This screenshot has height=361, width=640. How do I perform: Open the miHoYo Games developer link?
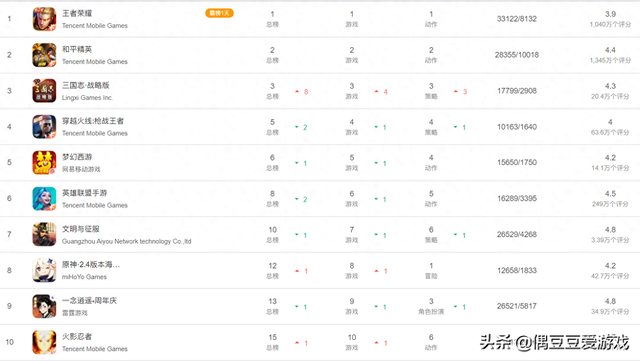pos(84,277)
